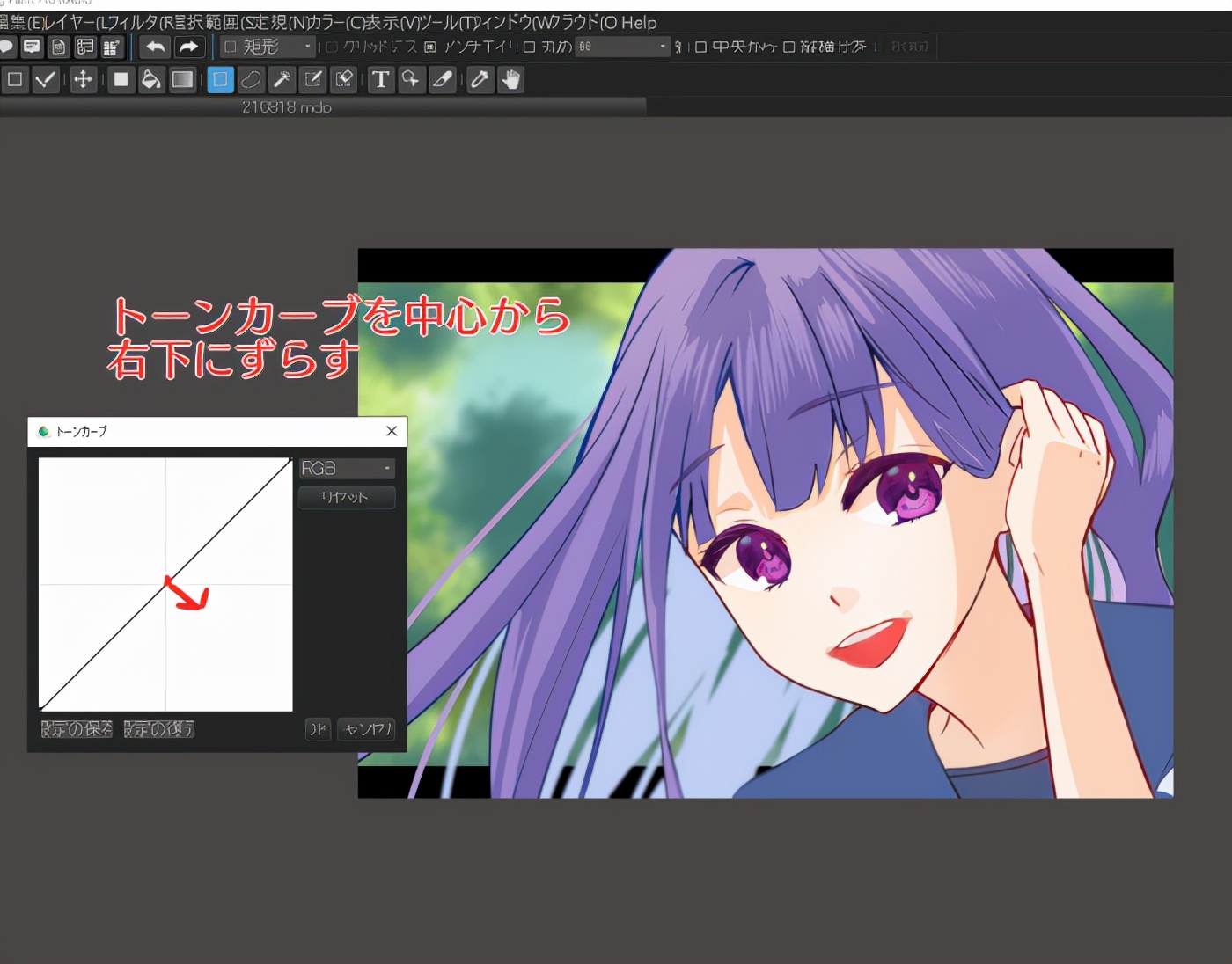Click the tone curve center point
This screenshot has height=964, width=1232.
(165, 584)
